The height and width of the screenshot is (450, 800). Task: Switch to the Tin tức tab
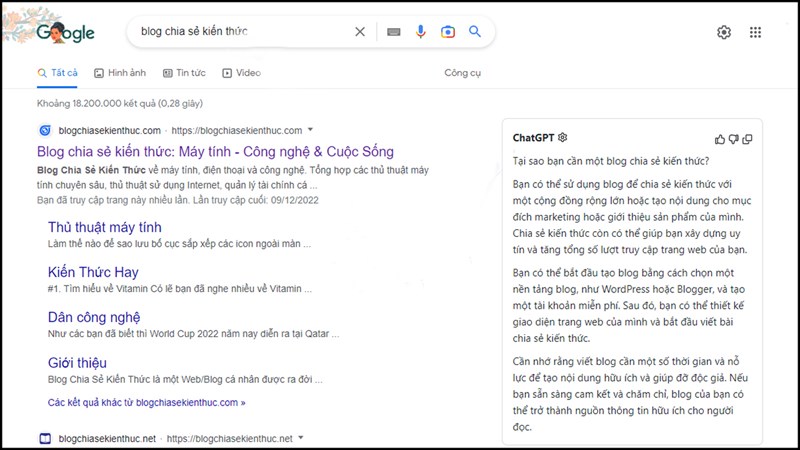pyautogui.click(x=184, y=73)
